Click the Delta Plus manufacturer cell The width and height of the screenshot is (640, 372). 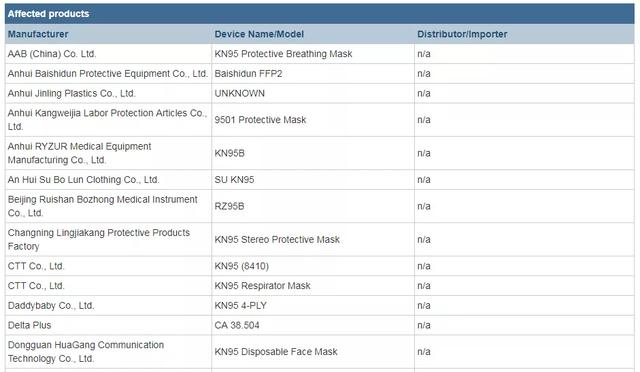pos(108,325)
